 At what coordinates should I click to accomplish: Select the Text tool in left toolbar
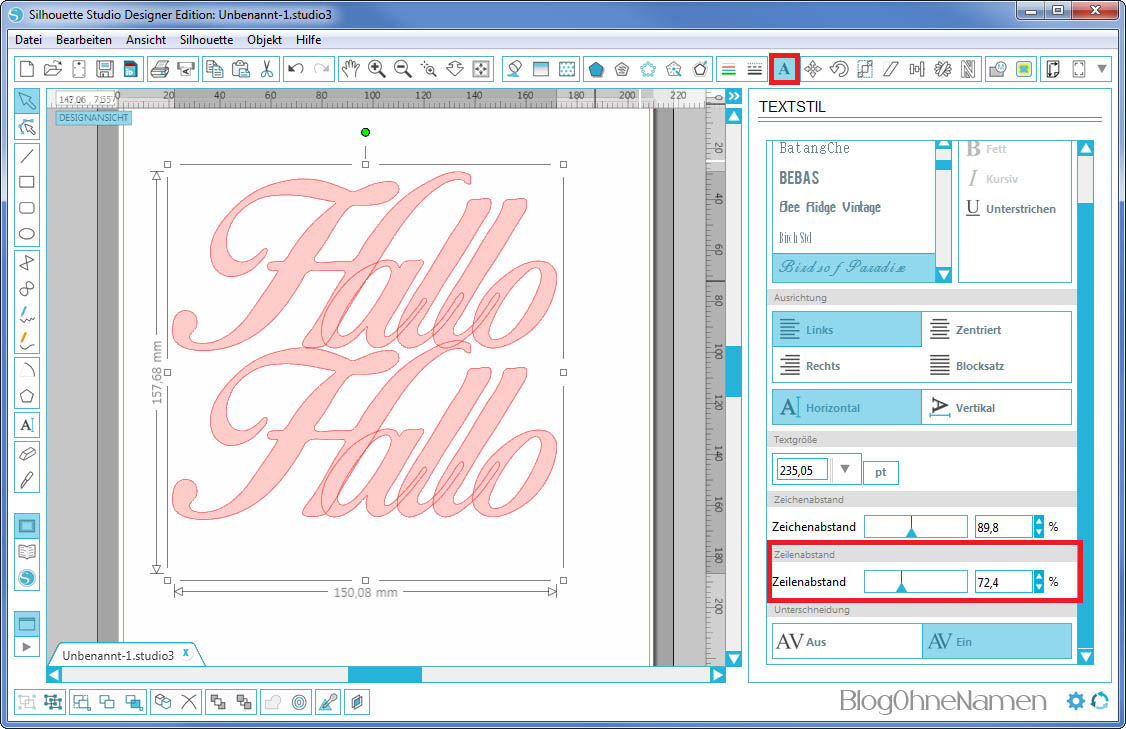coord(27,425)
